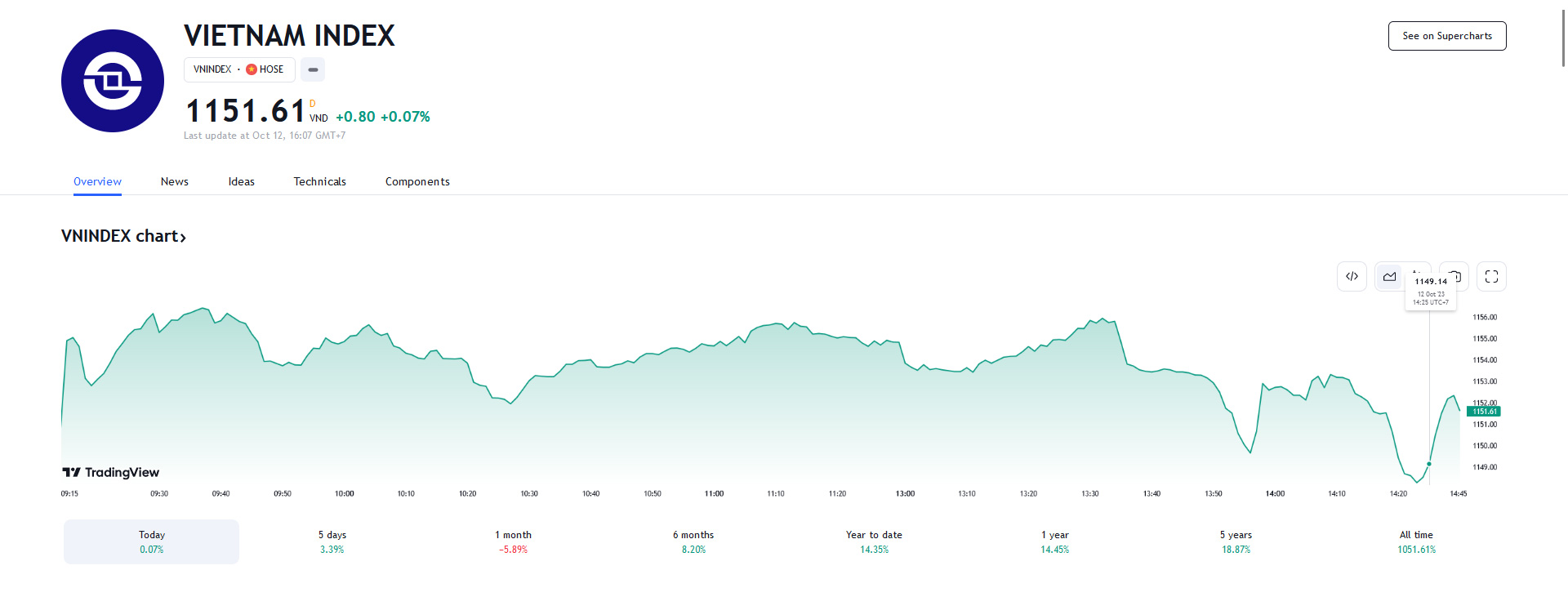Select the 5 days time range
The width and height of the screenshot is (1568, 597).
click(x=332, y=541)
